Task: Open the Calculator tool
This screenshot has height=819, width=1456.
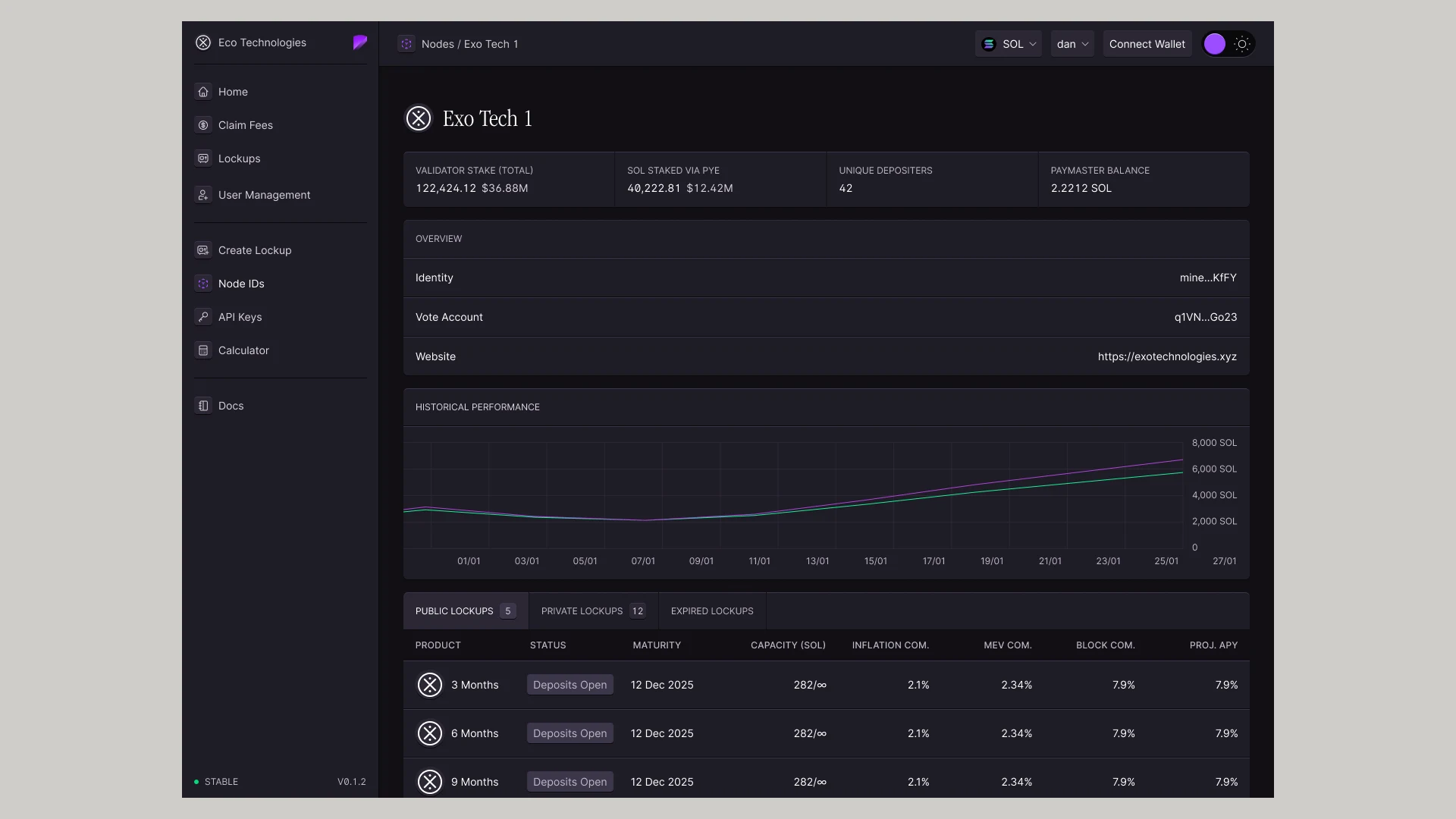Action: pyautogui.click(x=281, y=350)
